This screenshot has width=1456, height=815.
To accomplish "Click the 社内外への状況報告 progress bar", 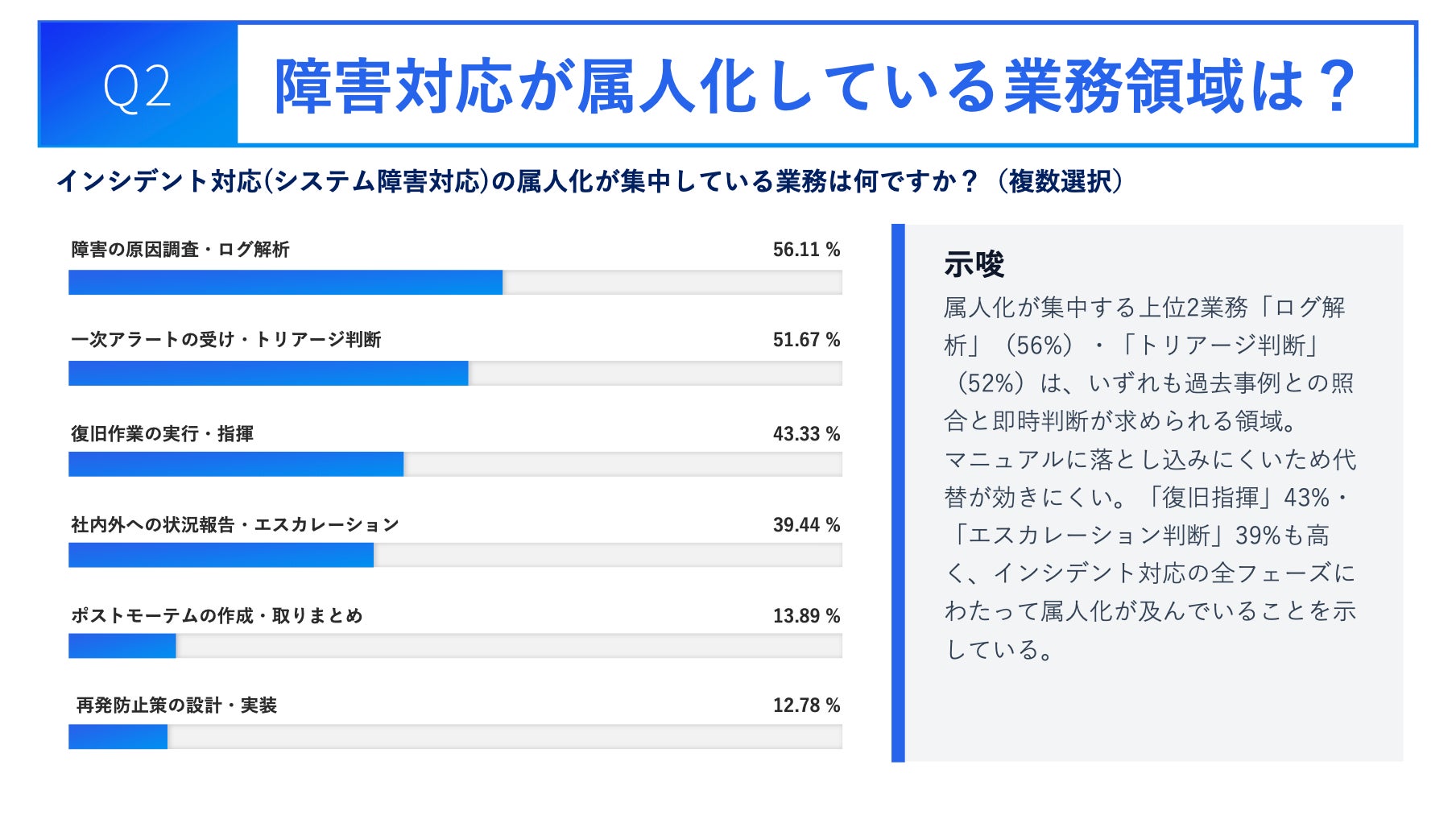I will point(455,556).
